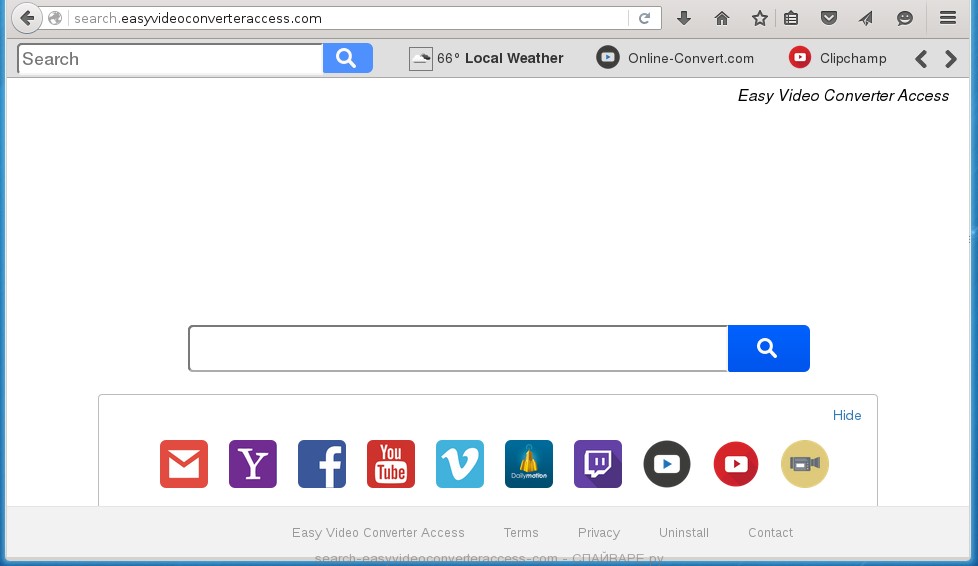This screenshot has width=978, height=566.
Task: Open the Yahoo shortcut icon
Action: tap(253, 464)
